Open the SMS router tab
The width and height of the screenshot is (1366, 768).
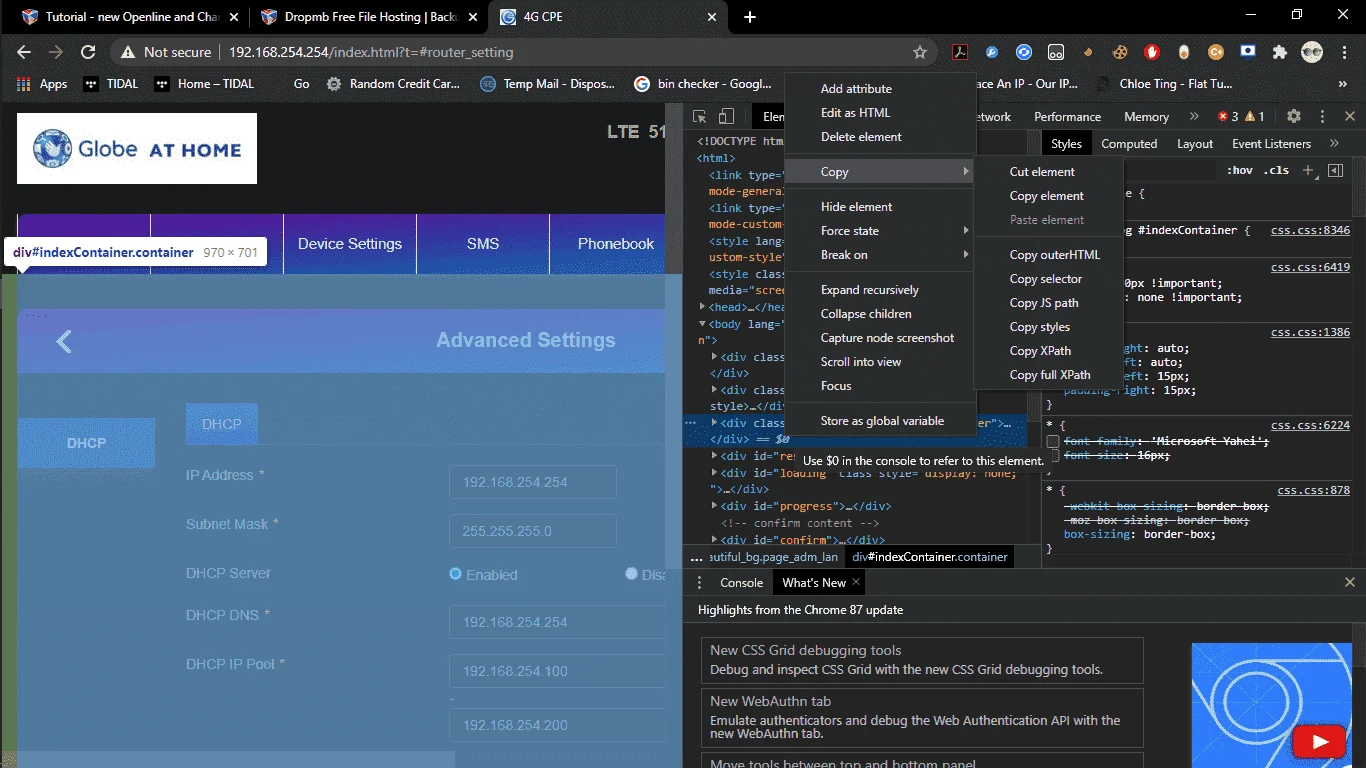(483, 244)
